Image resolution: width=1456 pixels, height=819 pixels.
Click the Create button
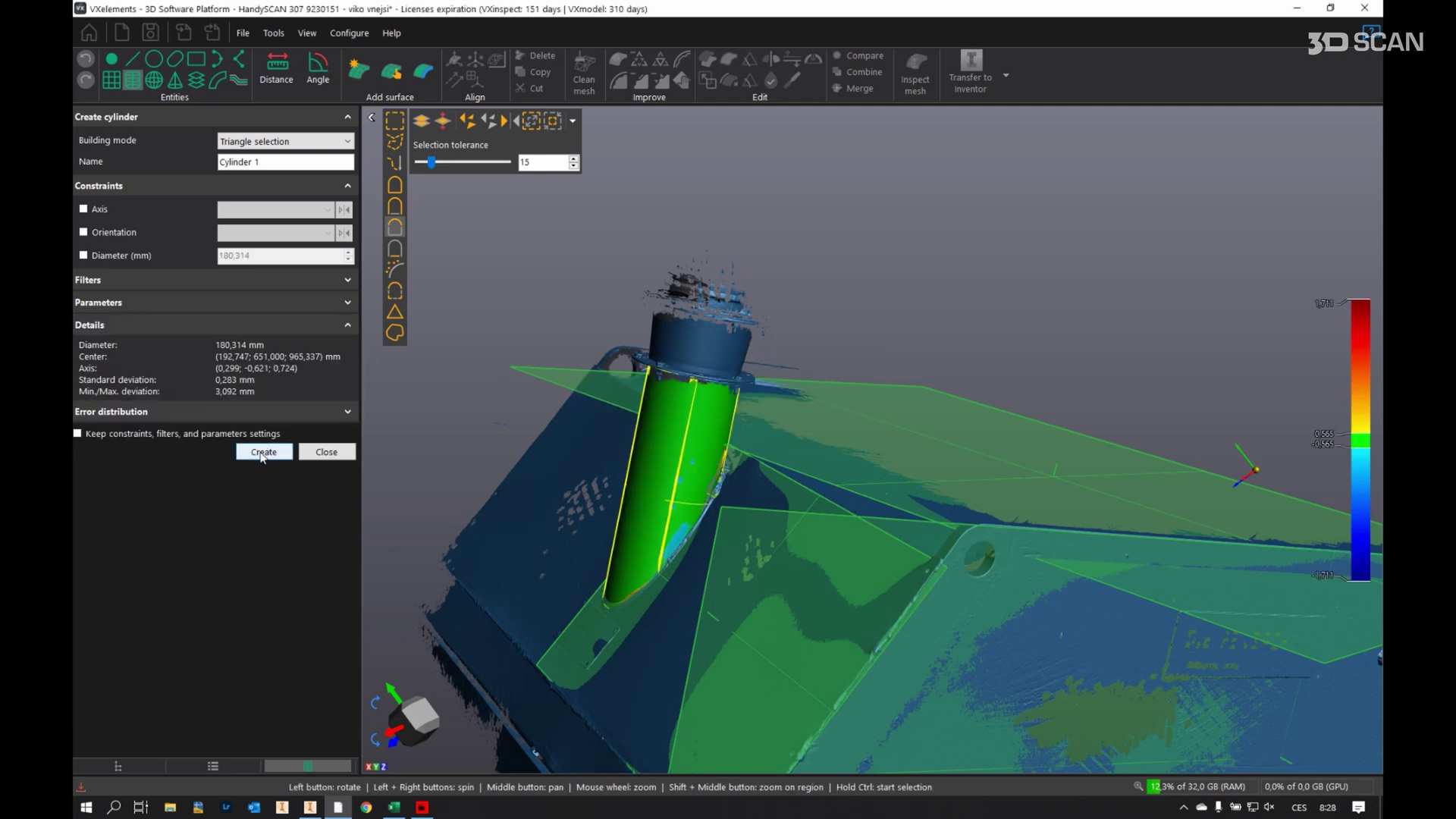click(x=264, y=452)
